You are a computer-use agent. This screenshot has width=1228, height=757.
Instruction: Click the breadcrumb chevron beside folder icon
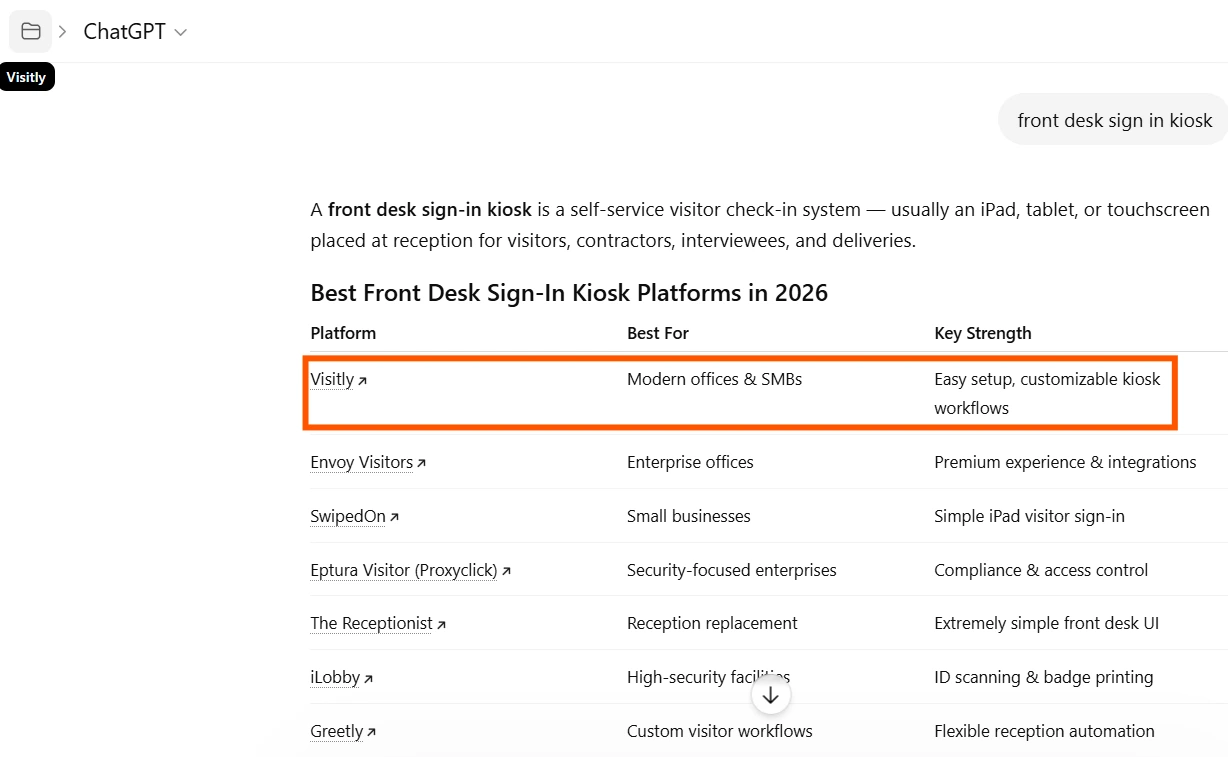[x=62, y=32]
